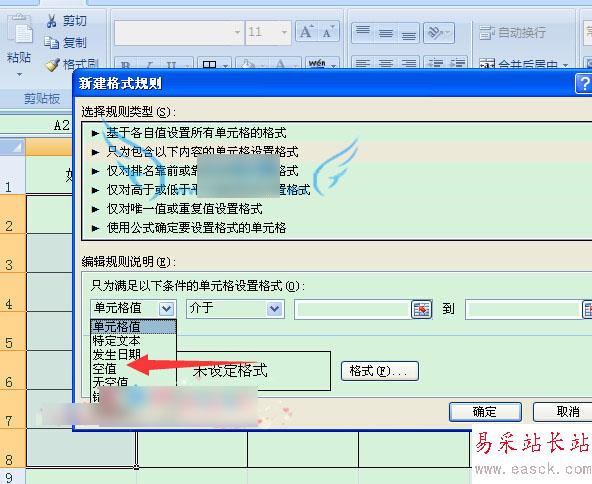Open the phonetic guide (wén) tool
Viewport: 592px width, 484px height.
coord(317,63)
